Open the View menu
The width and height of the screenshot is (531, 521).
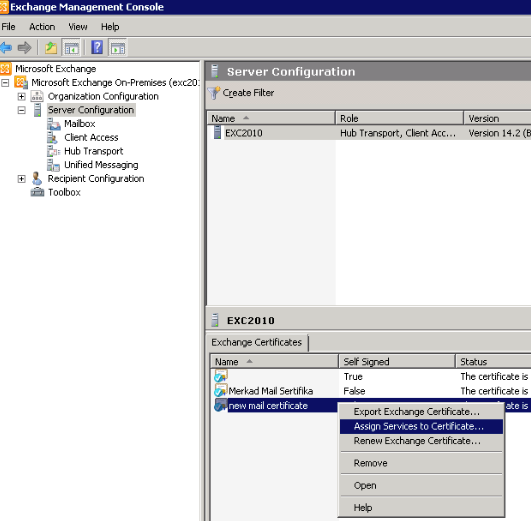click(x=78, y=27)
